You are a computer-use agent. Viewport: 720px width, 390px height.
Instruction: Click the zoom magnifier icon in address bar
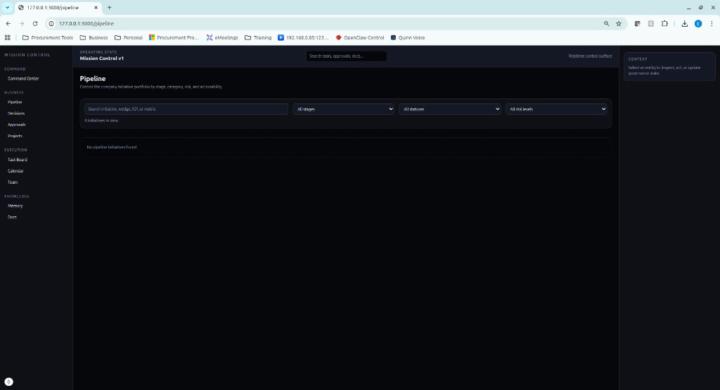click(606, 23)
